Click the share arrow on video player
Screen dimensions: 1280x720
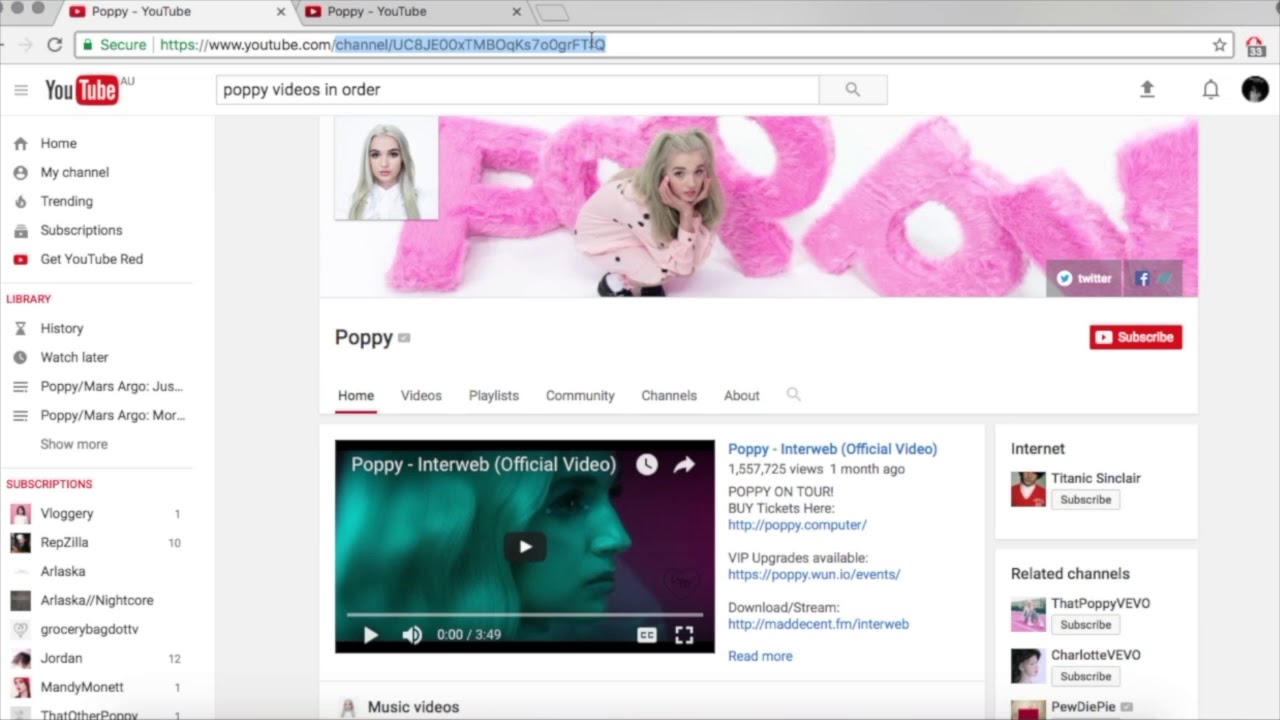(684, 464)
